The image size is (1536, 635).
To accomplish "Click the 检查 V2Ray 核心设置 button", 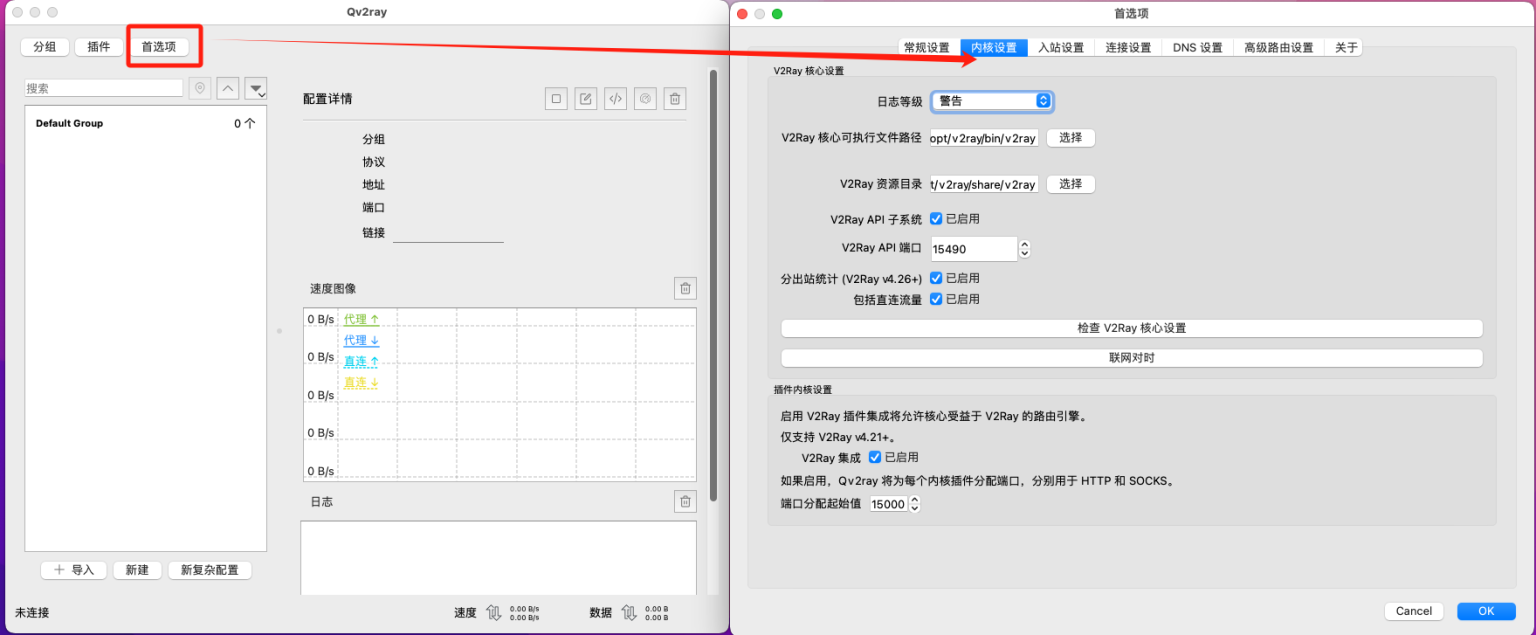I will point(1131,328).
